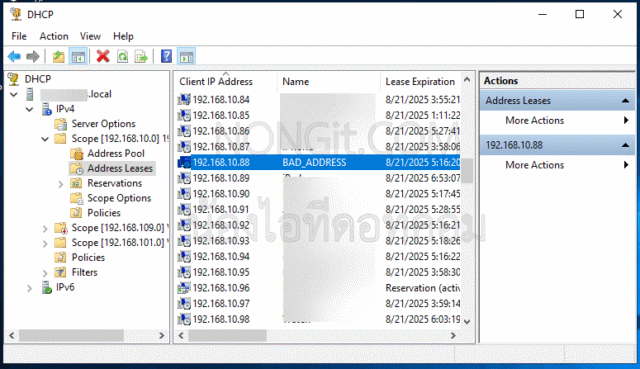Sort by Lease Expiration column header
Viewport: 640px width, 369px height.
(420, 82)
